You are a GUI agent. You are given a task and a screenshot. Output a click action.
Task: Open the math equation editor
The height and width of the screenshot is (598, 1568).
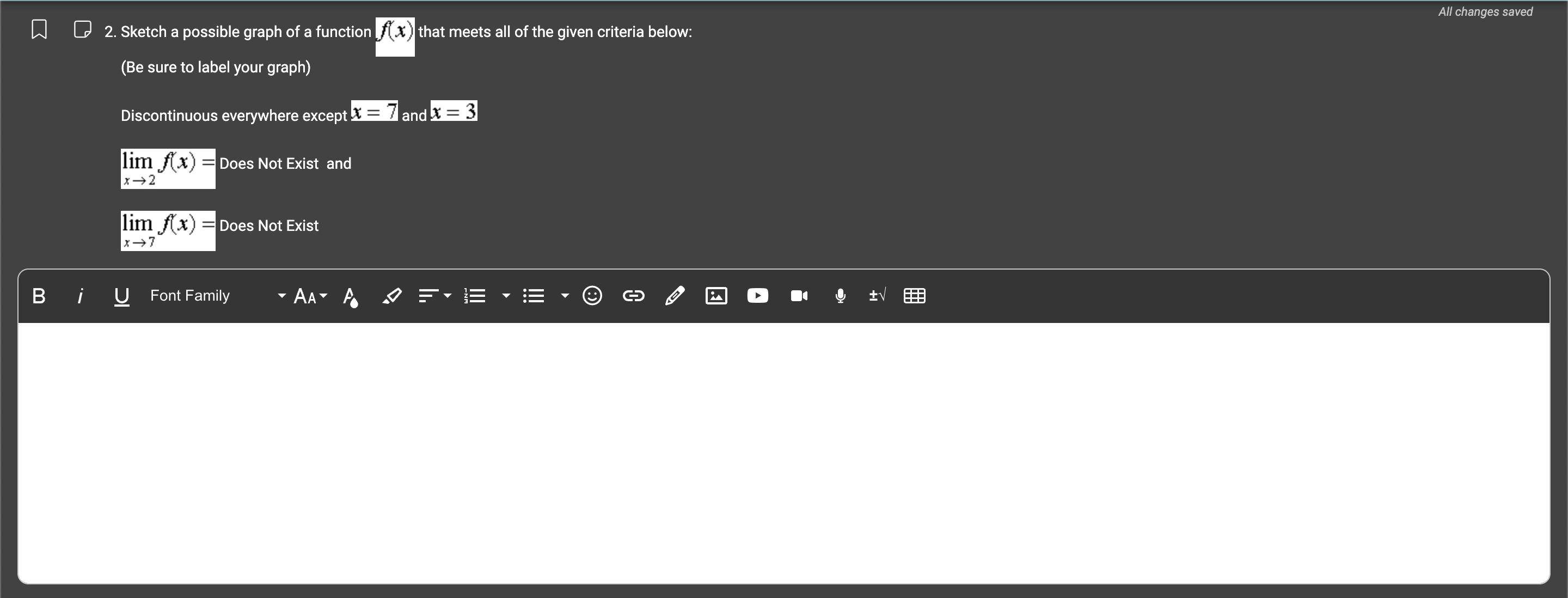click(x=877, y=296)
